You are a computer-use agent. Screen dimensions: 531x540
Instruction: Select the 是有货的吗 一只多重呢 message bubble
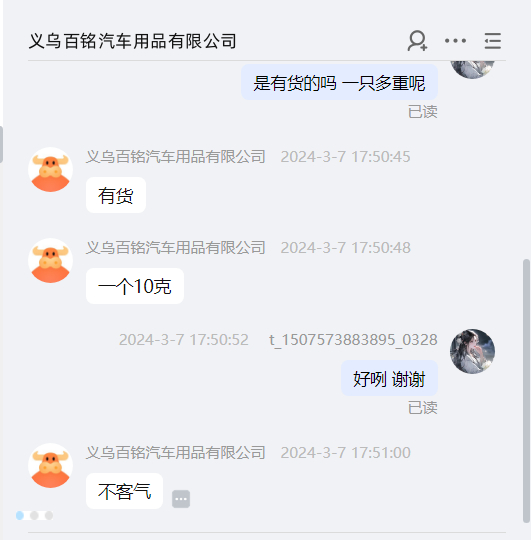[x=339, y=83]
